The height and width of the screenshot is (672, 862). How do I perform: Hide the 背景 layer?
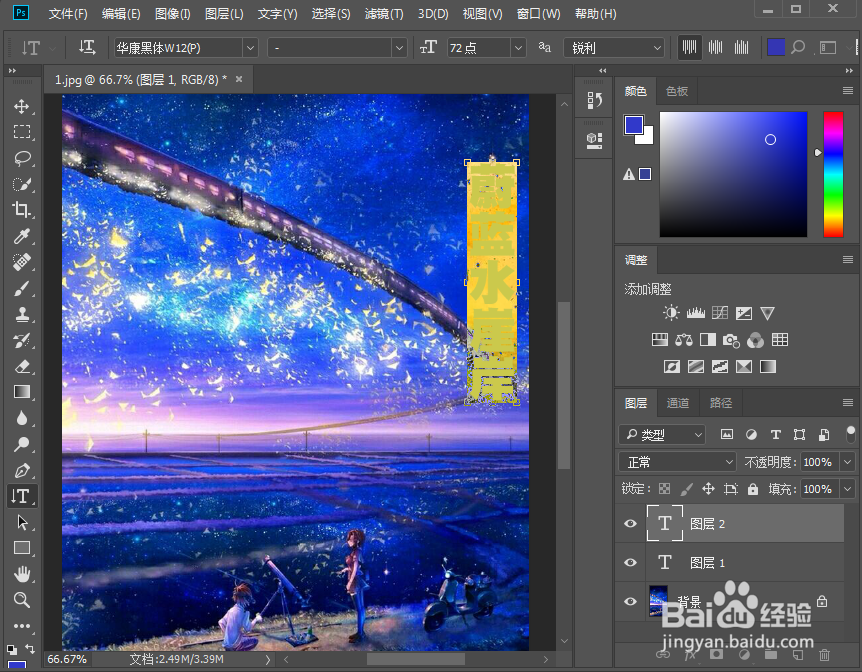coord(631,601)
